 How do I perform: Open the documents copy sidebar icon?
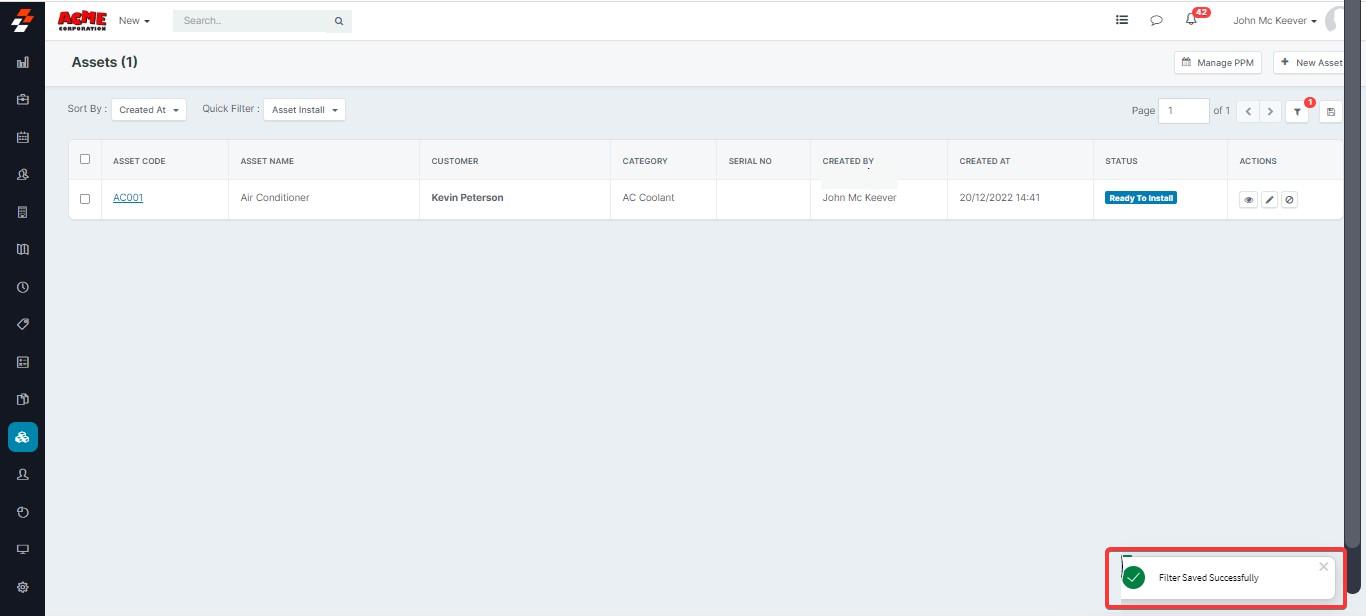coord(22,400)
